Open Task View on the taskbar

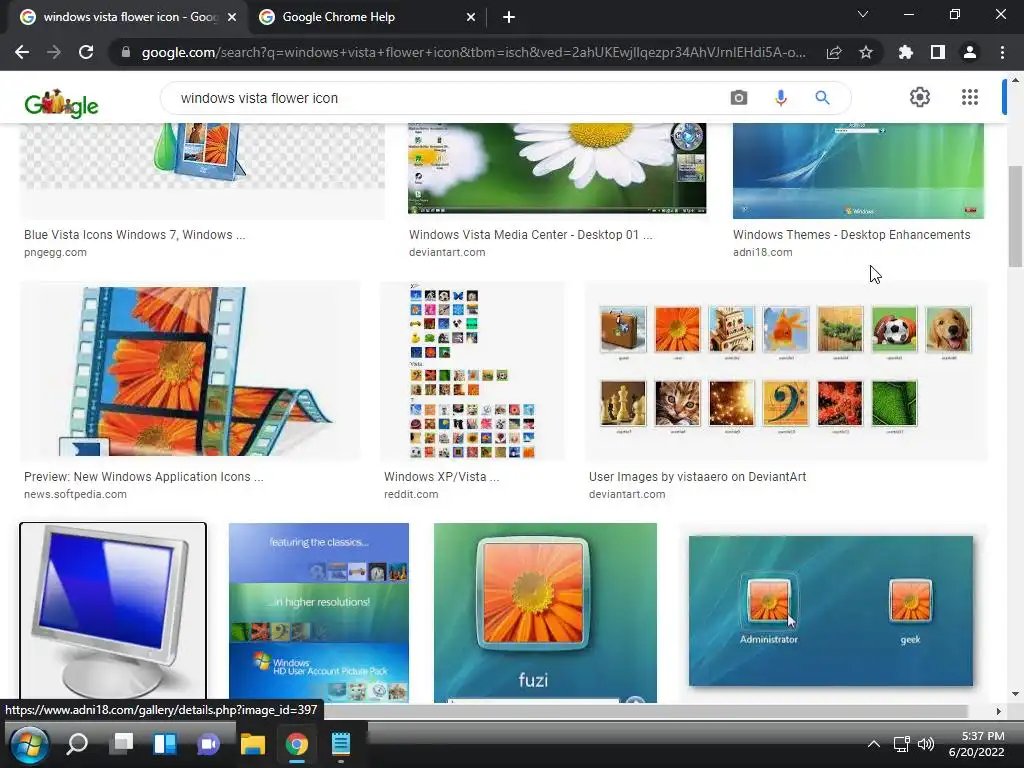[x=121, y=744]
